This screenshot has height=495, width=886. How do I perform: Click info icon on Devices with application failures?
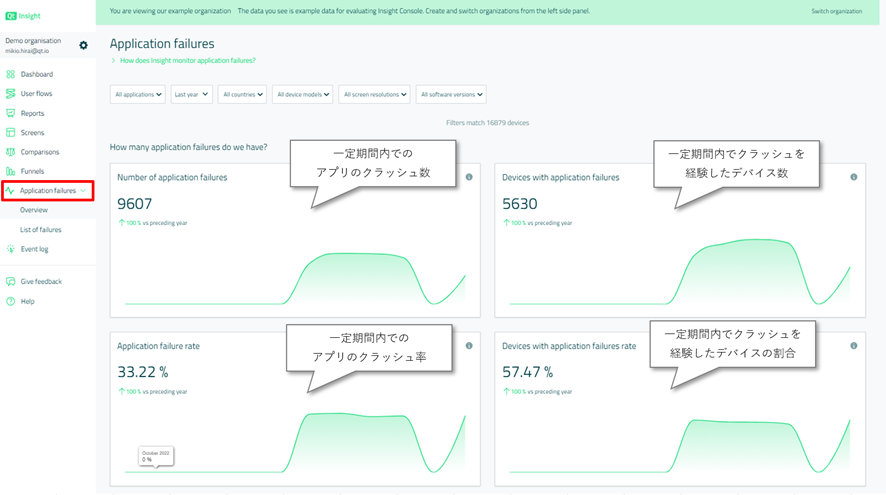pos(853,177)
